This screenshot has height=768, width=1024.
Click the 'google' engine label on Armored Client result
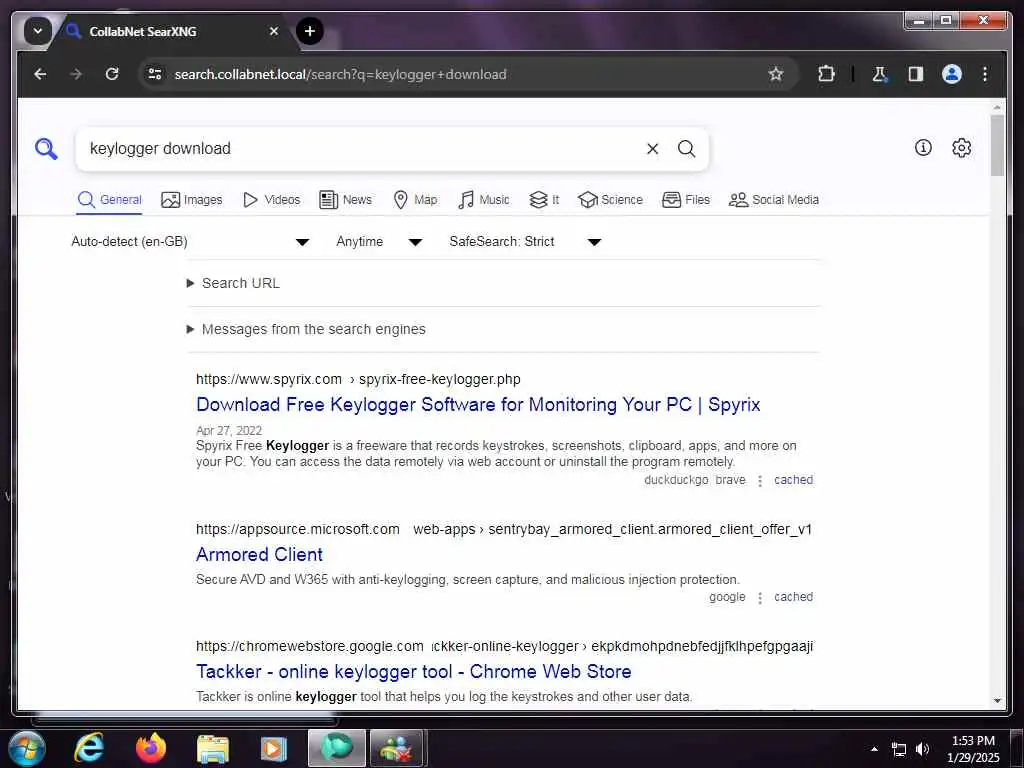coord(727,597)
